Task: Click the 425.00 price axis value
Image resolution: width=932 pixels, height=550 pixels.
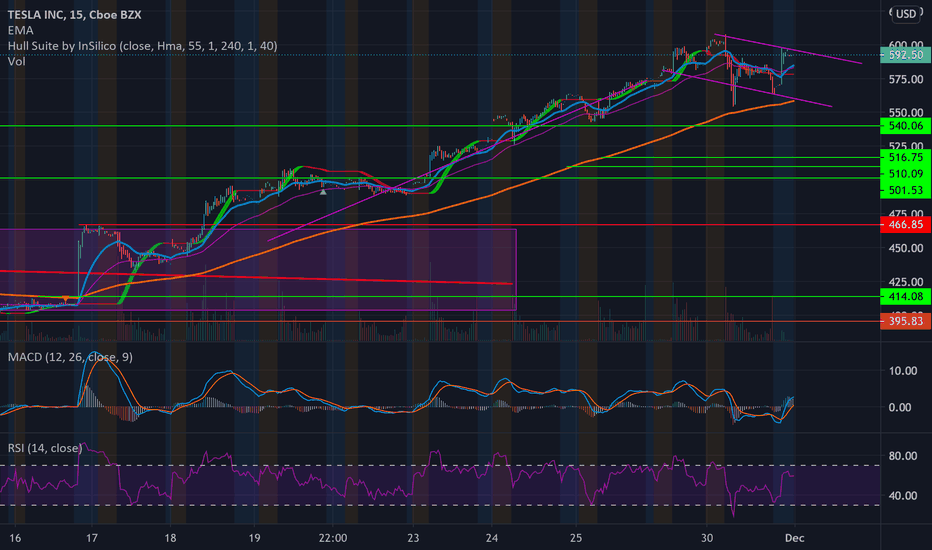Action: click(906, 282)
